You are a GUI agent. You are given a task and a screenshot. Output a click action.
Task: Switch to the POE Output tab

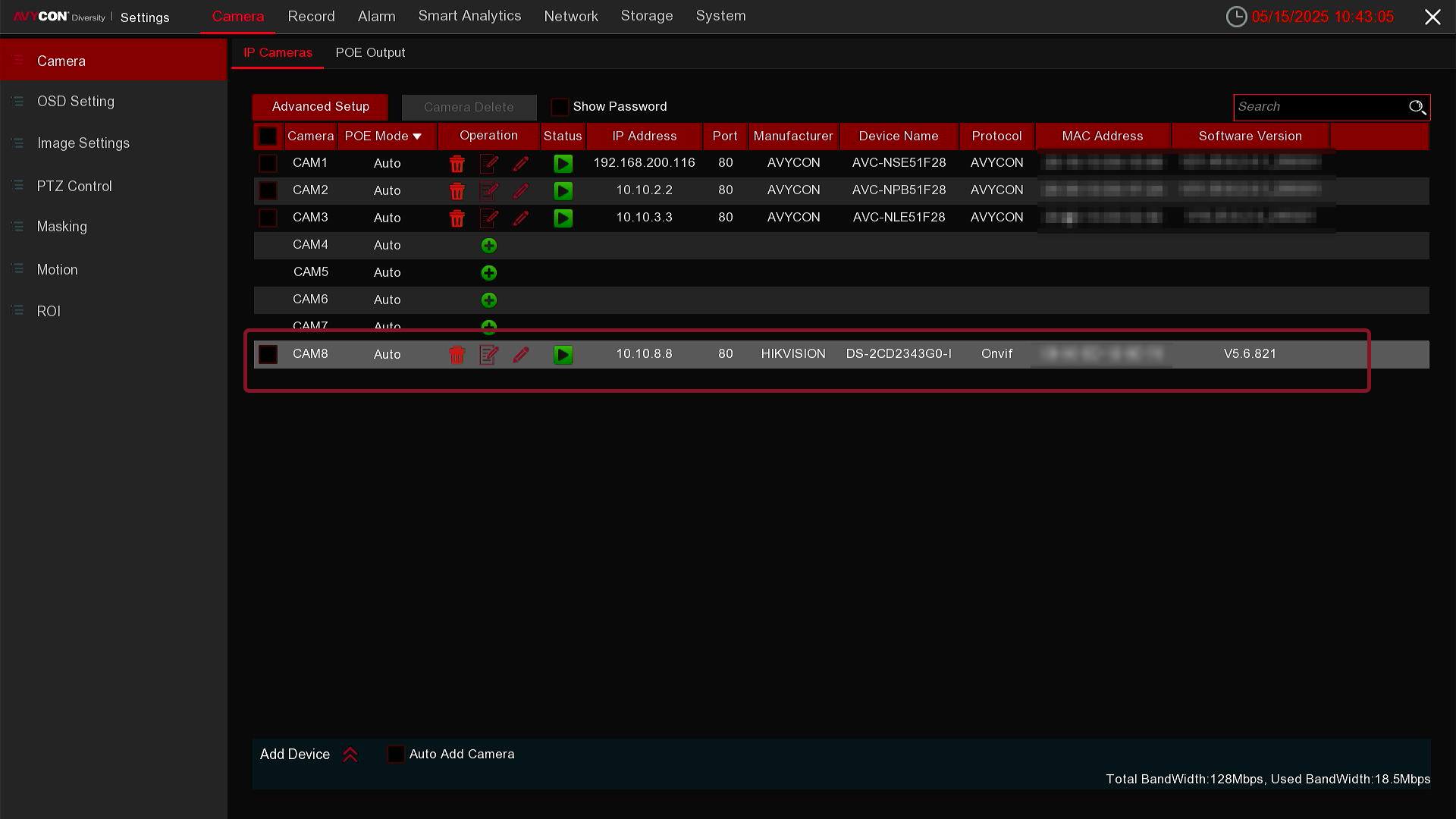(x=370, y=53)
